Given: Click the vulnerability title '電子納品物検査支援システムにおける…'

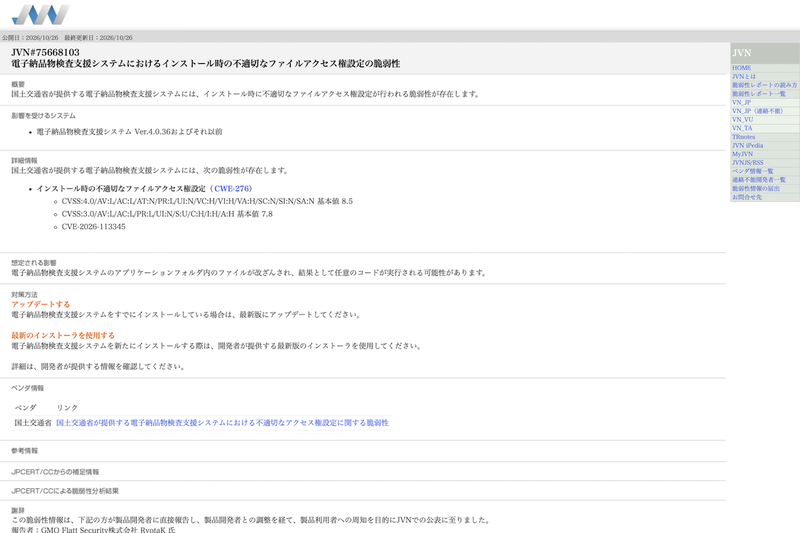Looking at the screenshot, I should coord(206,64).
